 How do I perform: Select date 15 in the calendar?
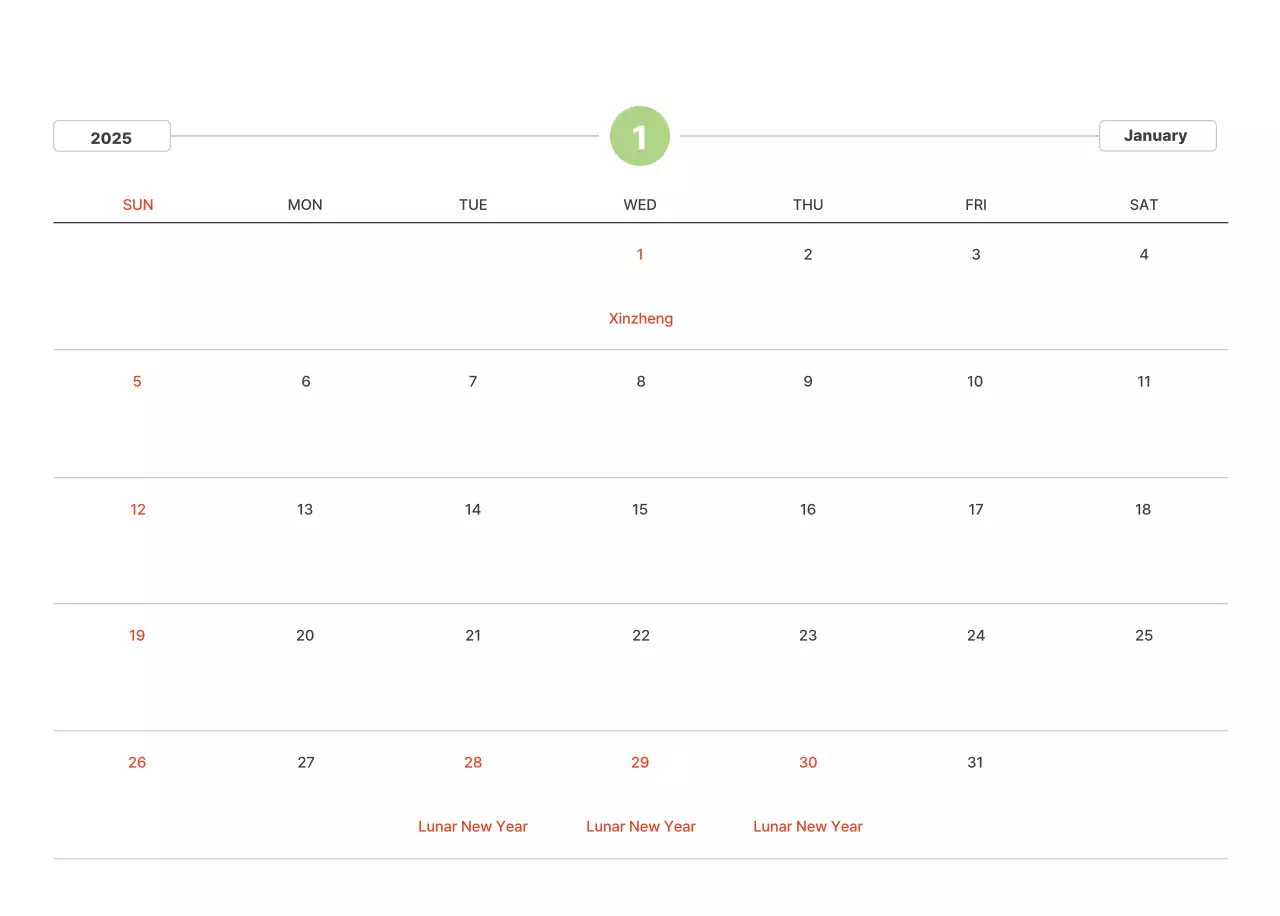pyautogui.click(x=640, y=510)
